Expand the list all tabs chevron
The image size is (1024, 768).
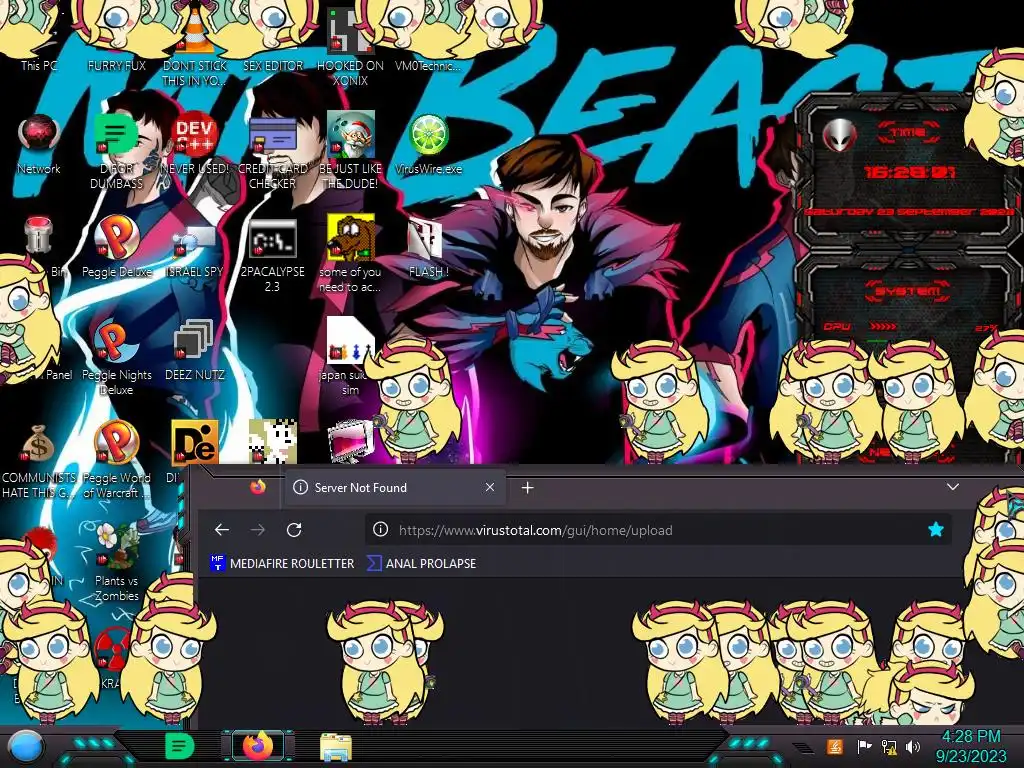(x=953, y=487)
